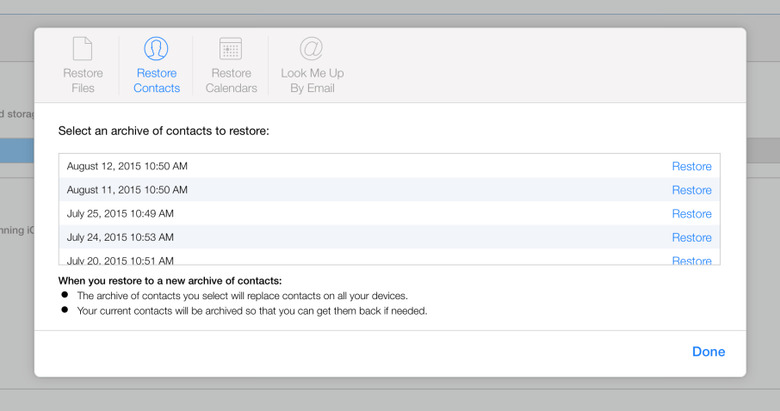
Task: Highlight the August 11, 2015 10:50 AM entry
Action: coord(127,190)
